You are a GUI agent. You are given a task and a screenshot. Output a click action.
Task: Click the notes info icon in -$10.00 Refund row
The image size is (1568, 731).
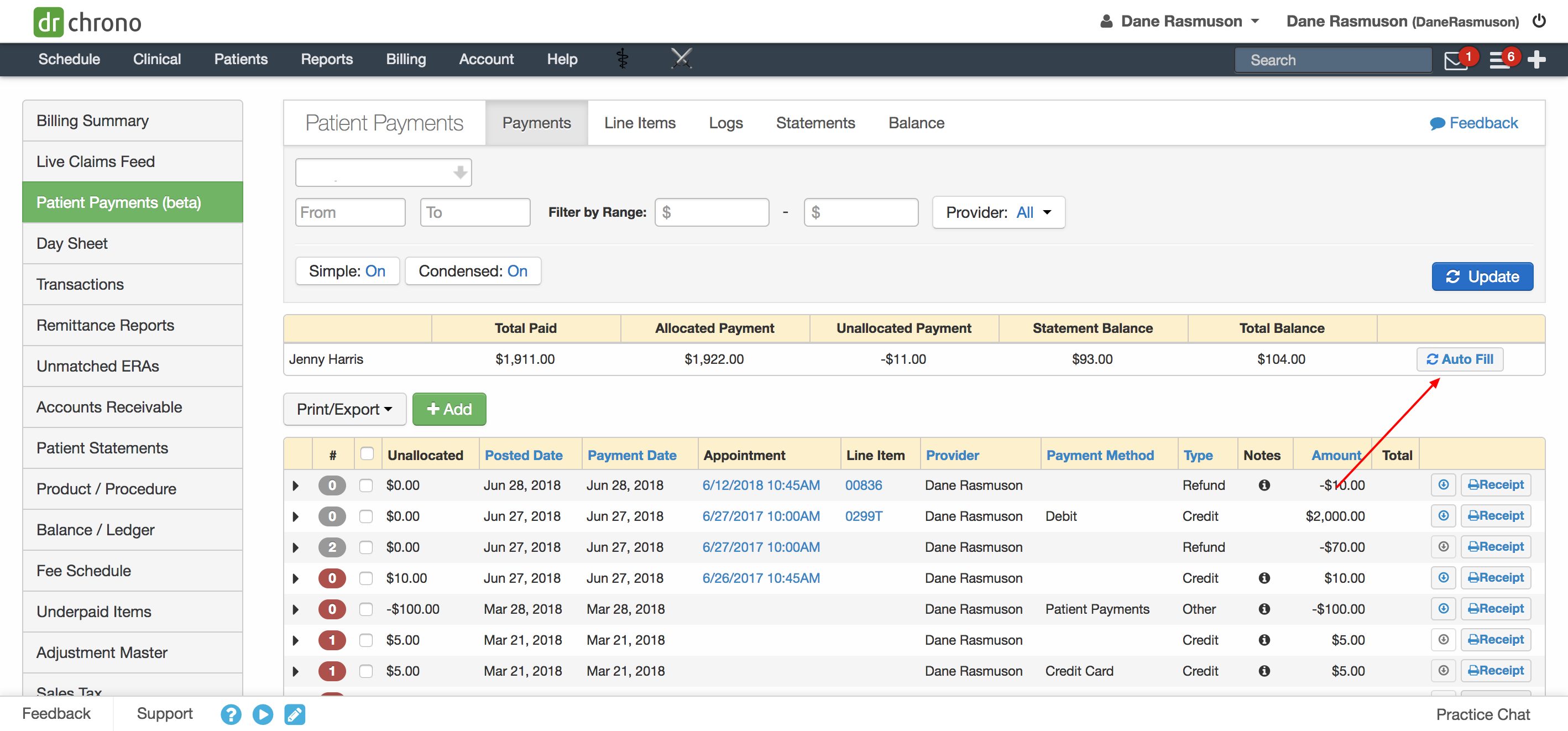coord(1264,485)
